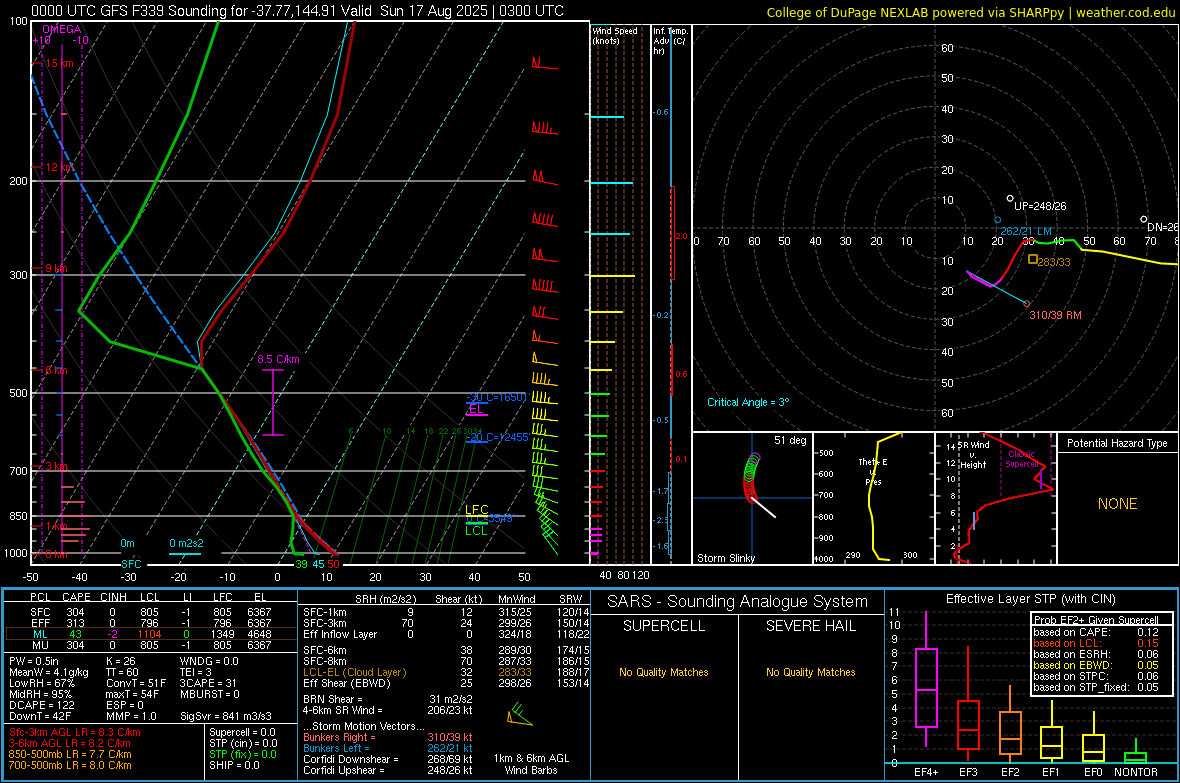Click the Supercell = 0.0 parameter
The height and width of the screenshot is (783, 1180).
point(242,732)
